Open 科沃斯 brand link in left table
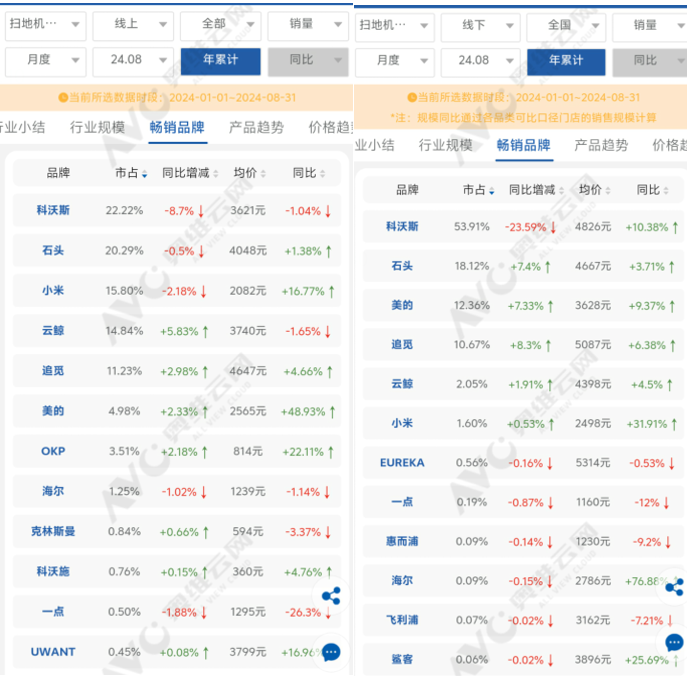 53,210
